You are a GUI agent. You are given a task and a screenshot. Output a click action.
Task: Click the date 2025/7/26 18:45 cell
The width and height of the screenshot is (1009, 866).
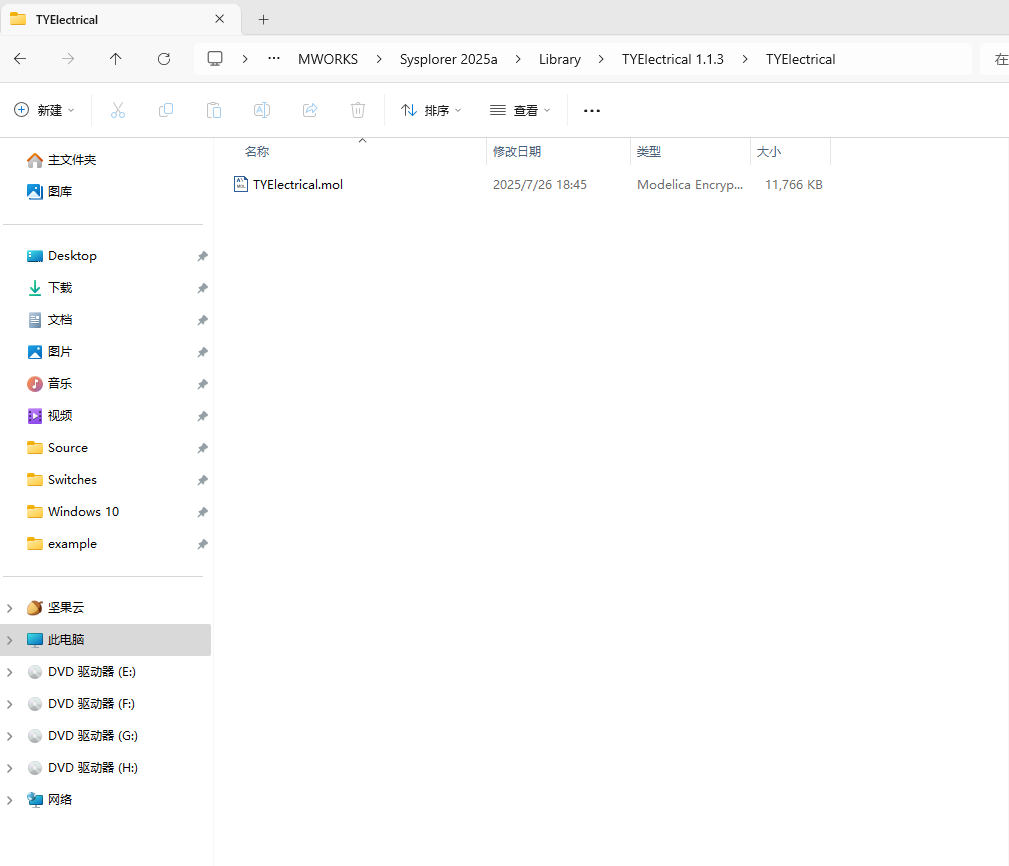pos(540,185)
